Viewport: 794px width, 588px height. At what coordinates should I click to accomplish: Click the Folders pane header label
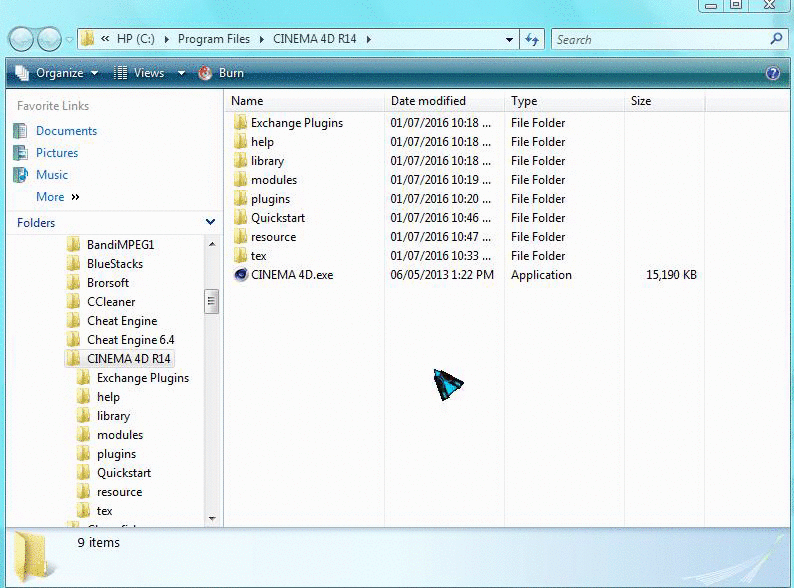click(36, 223)
